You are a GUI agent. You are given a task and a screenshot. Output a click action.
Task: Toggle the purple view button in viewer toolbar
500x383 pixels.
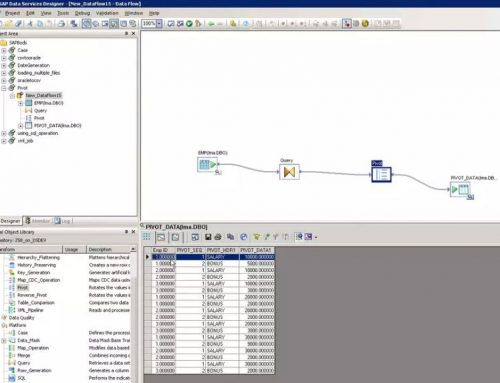click(x=308, y=237)
